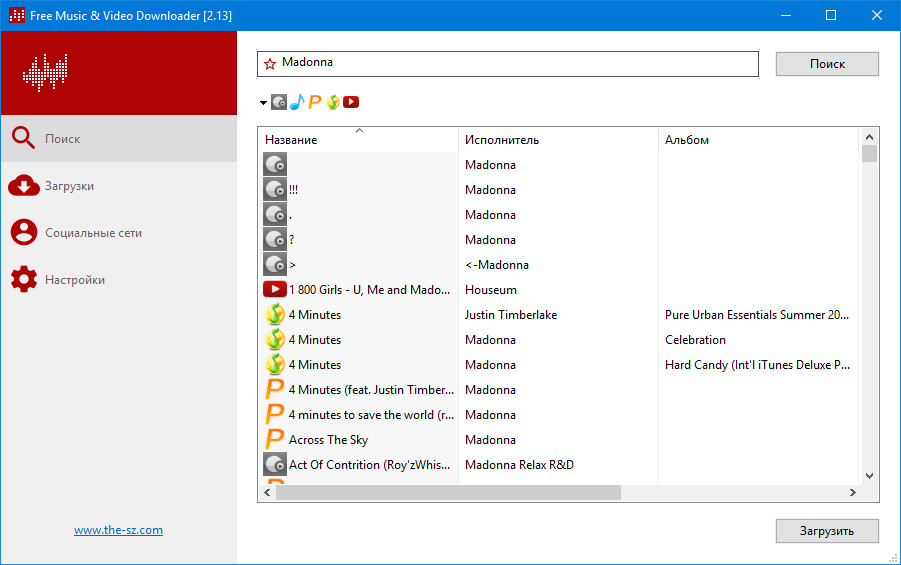Screen dimensions: 901x565
Task: Click the globe icon of 4 Minutes Hard Candy row
Action: [275, 364]
